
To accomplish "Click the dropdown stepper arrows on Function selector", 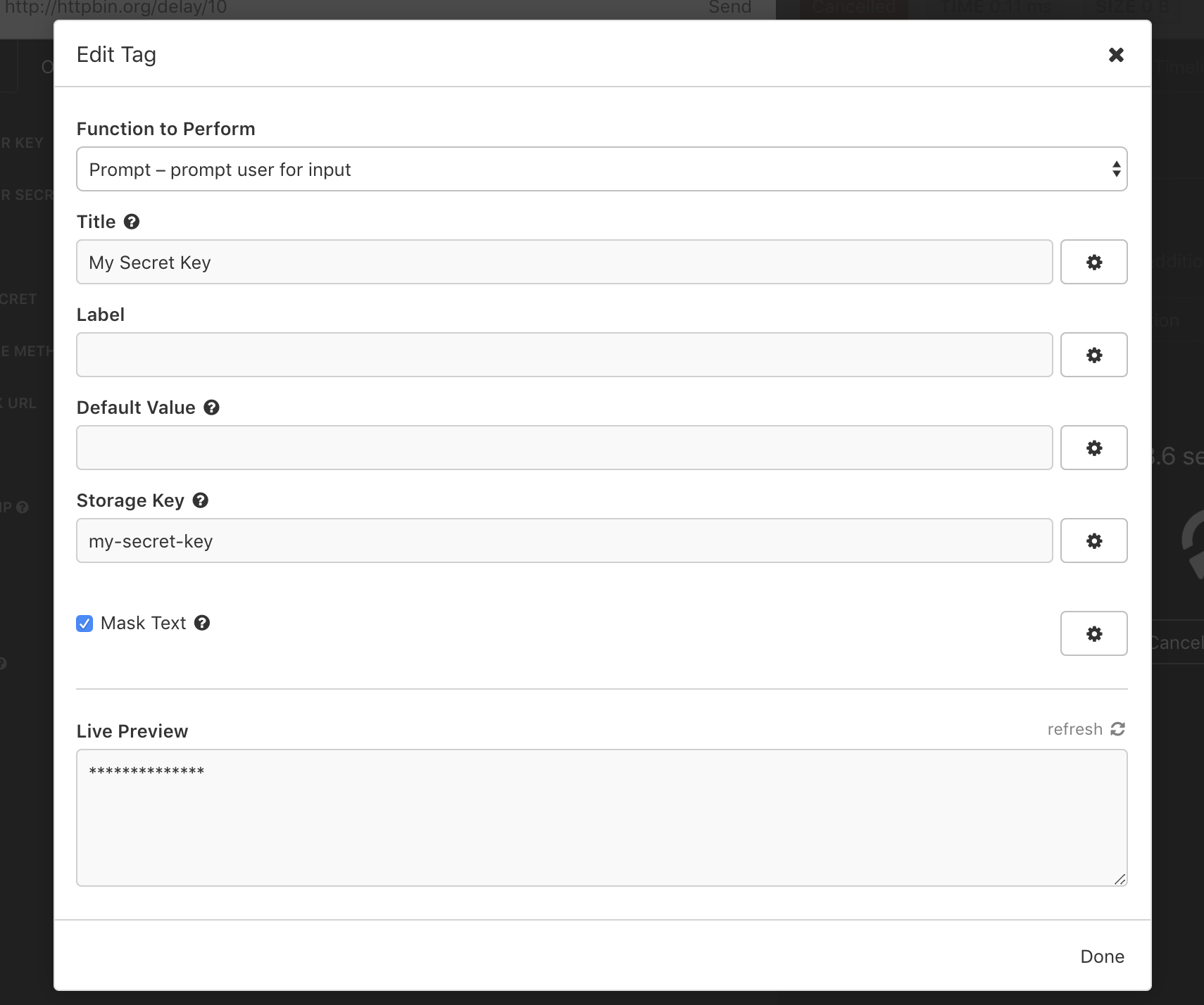I will (1116, 169).
